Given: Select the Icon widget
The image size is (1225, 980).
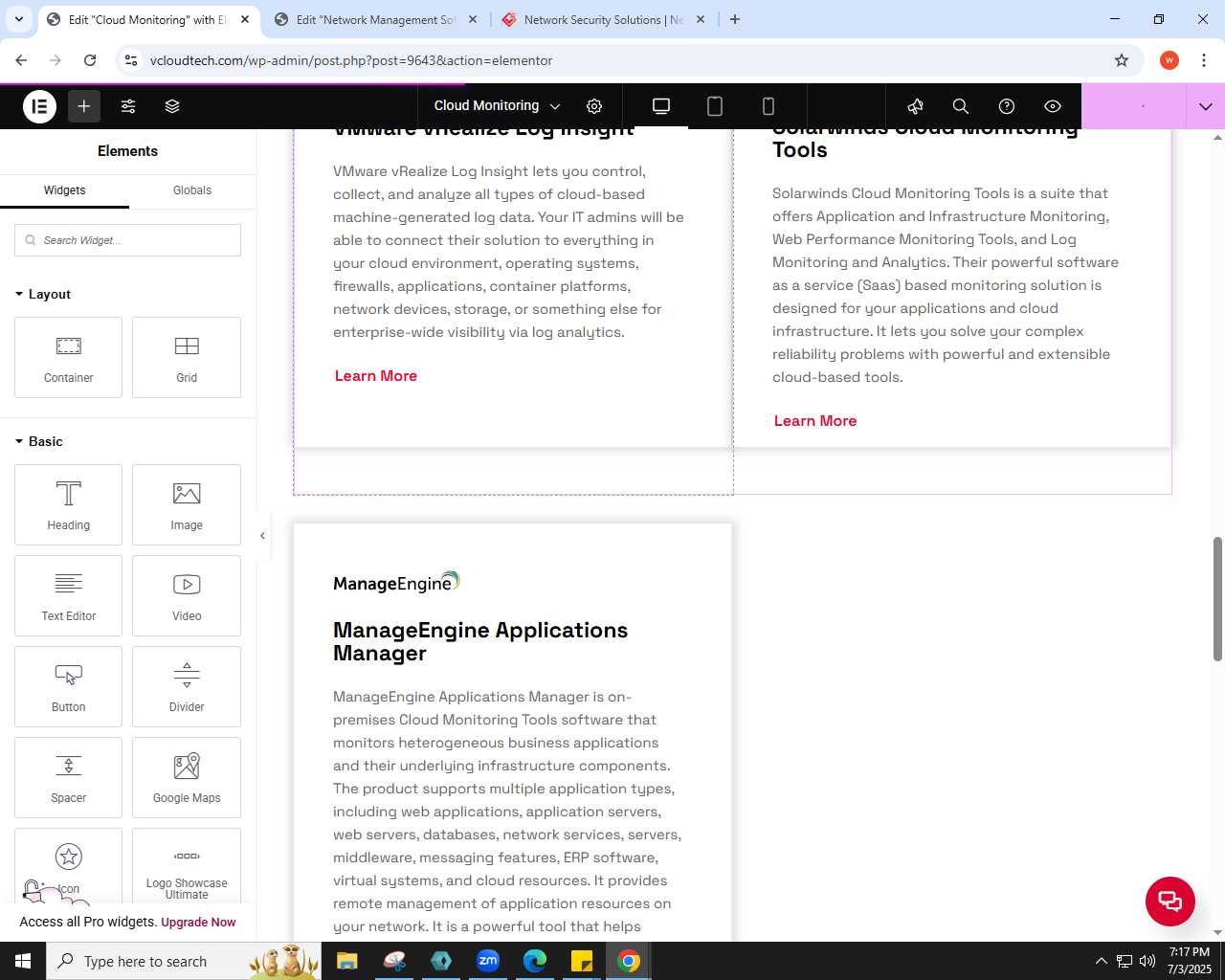Looking at the screenshot, I should [68, 866].
